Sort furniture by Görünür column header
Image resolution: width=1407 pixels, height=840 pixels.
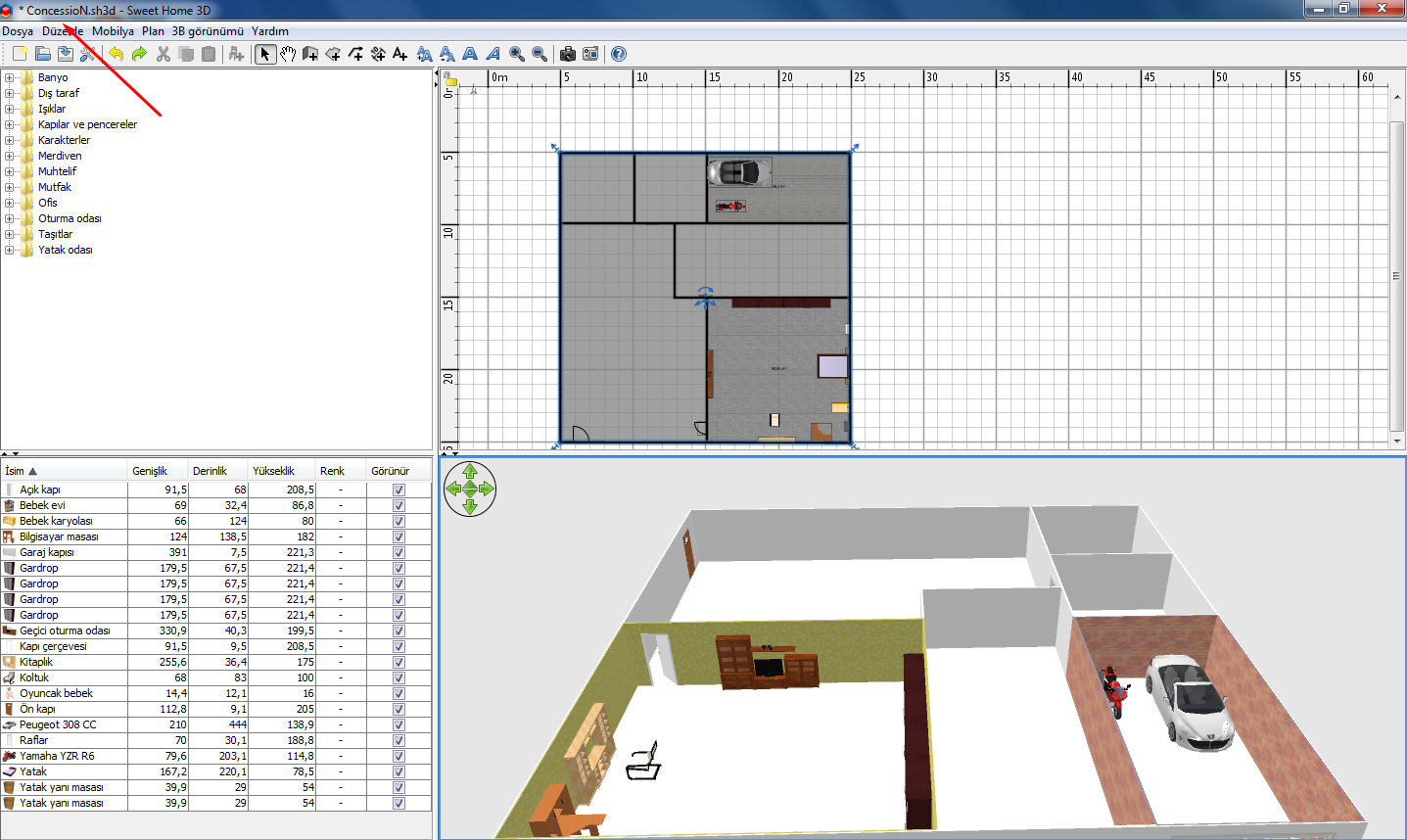coord(399,471)
